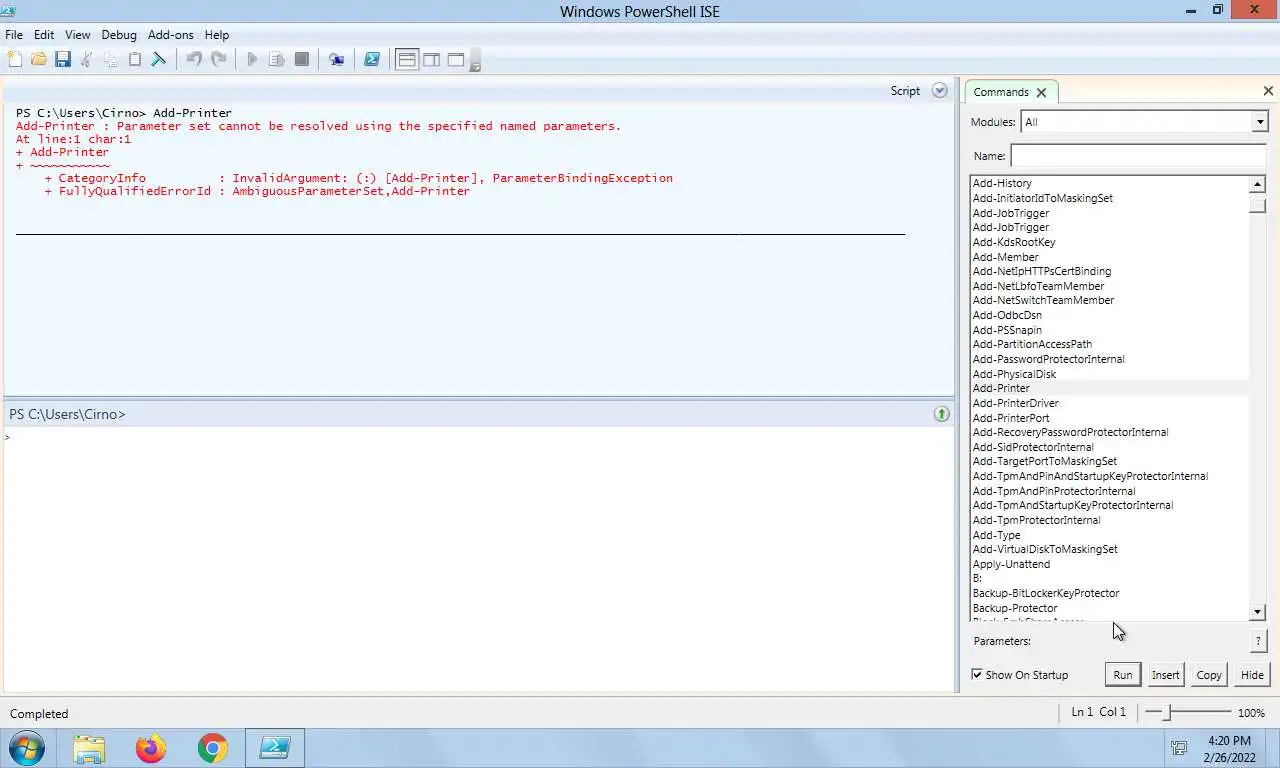Image resolution: width=1280 pixels, height=768 pixels.
Task: Click the Save floppy disk icon
Action: point(62,60)
